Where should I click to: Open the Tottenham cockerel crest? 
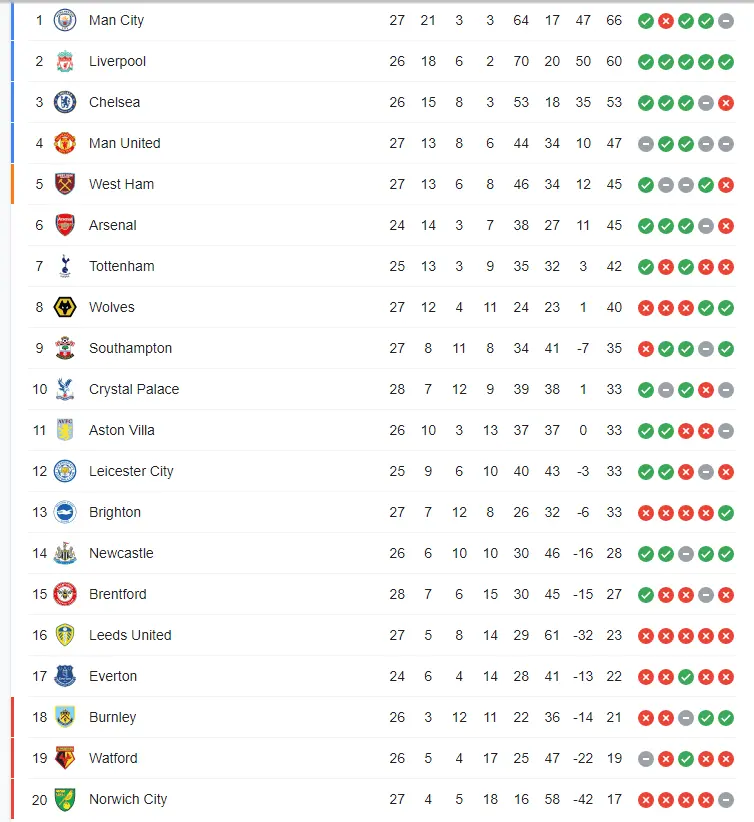[65, 266]
